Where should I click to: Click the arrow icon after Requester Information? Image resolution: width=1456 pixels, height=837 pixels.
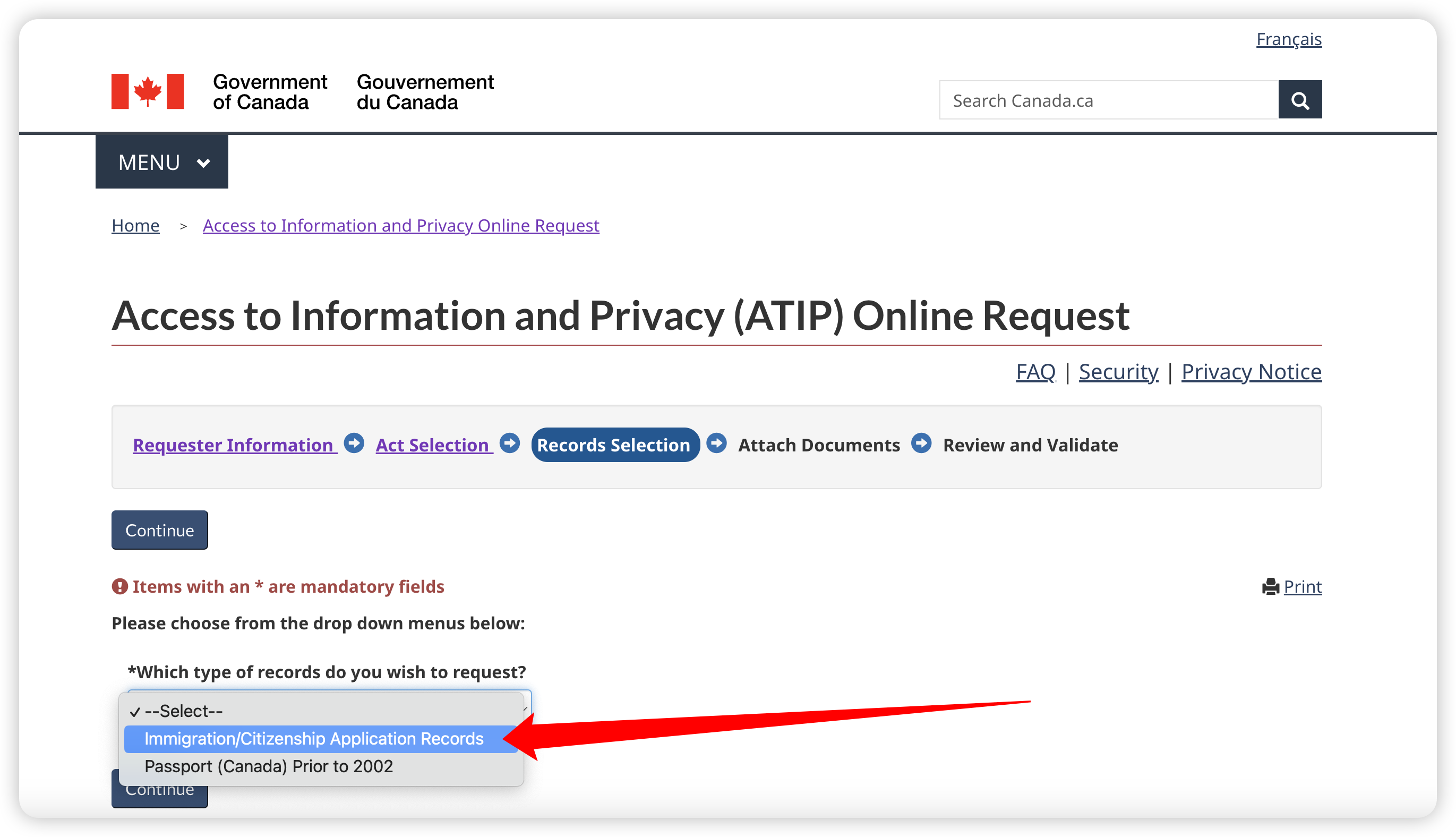(354, 444)
